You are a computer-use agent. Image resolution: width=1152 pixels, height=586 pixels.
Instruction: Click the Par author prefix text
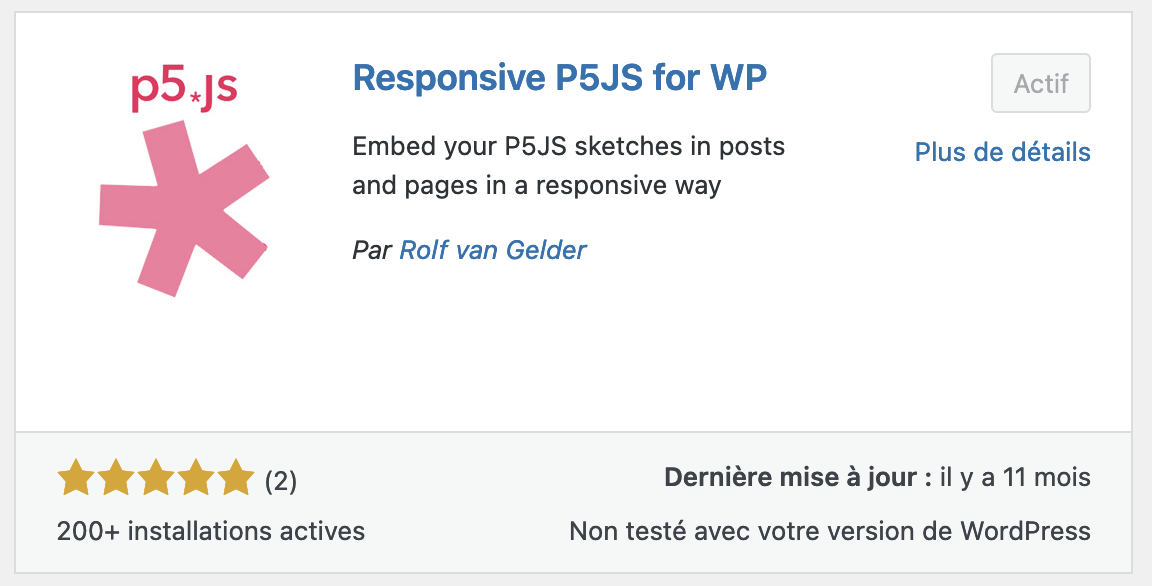(372, 250)
